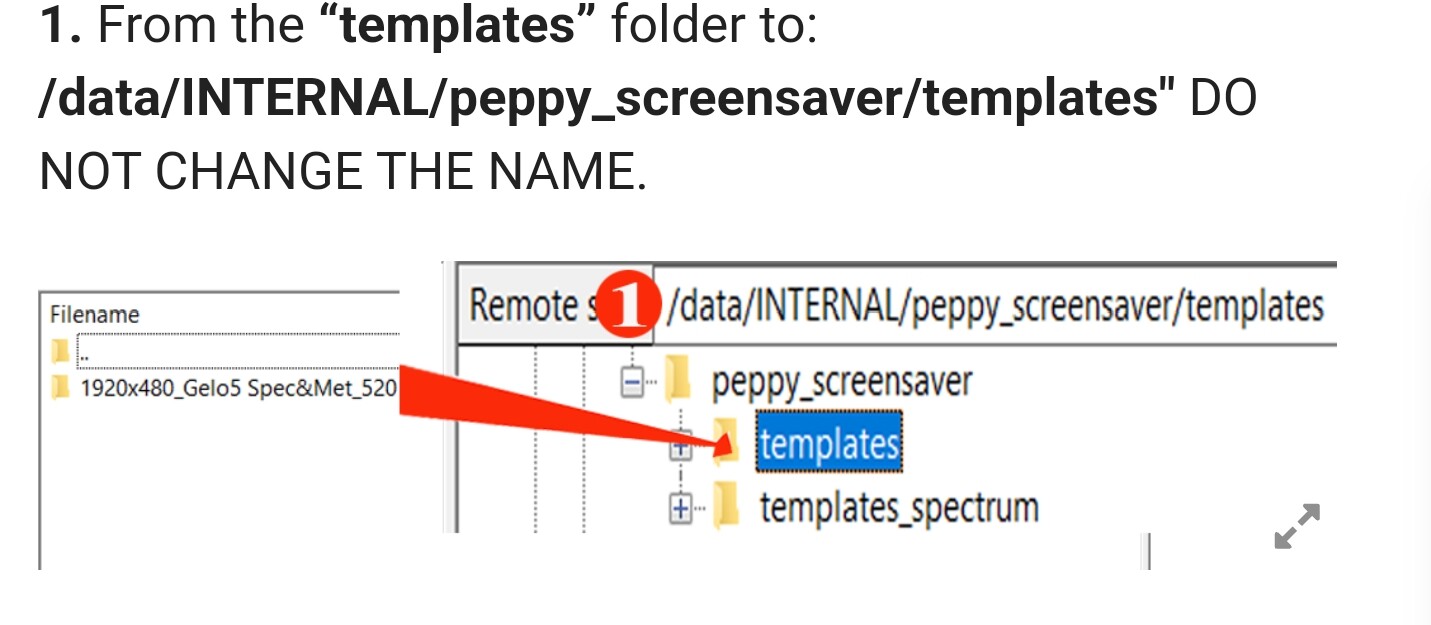Click the parent directory folder icon
1431x625 pixels.
coord(62,351)
